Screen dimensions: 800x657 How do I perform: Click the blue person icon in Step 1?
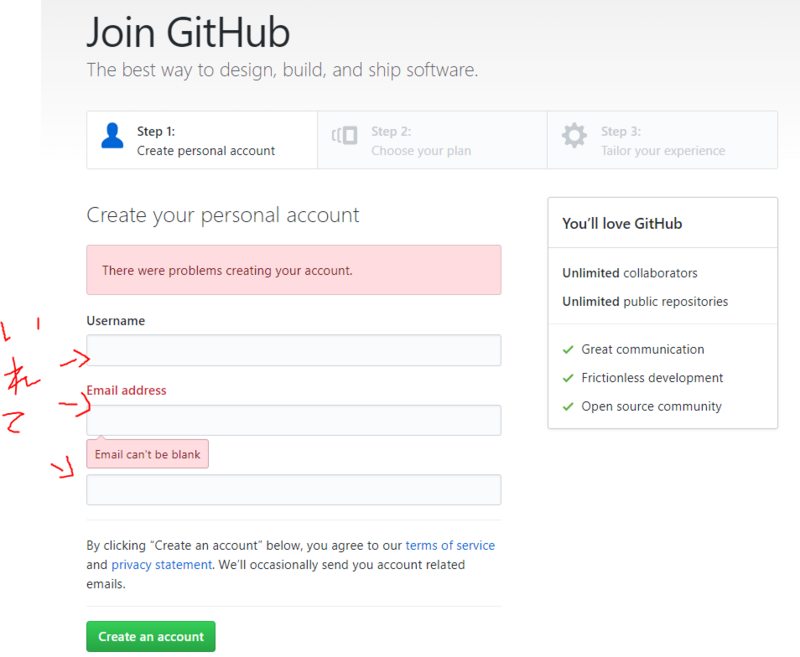click(x=112, y=136)
